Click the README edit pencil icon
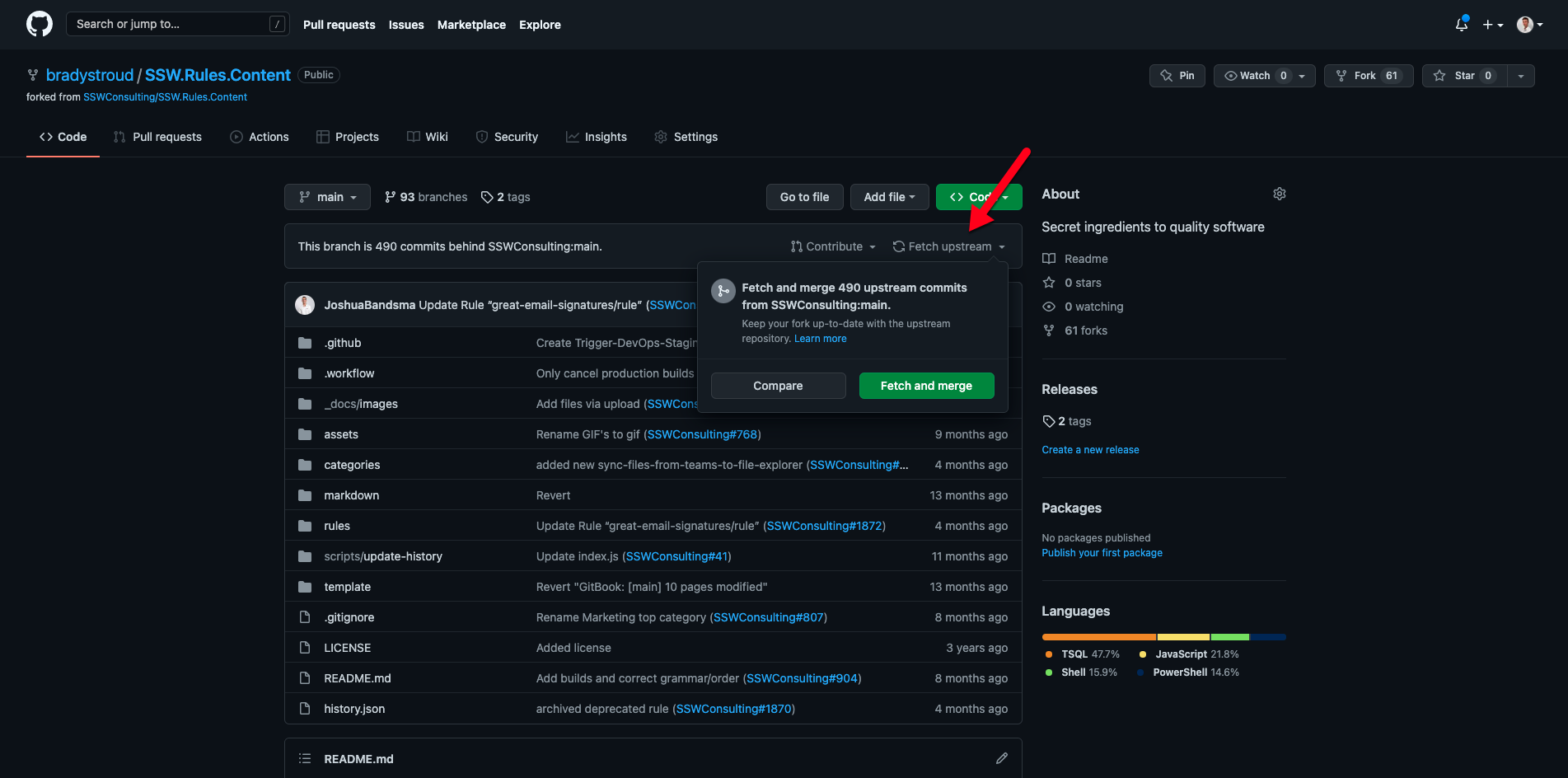Image resolution: width=1568 pixels, height=778 pixels. [1002, 758]
